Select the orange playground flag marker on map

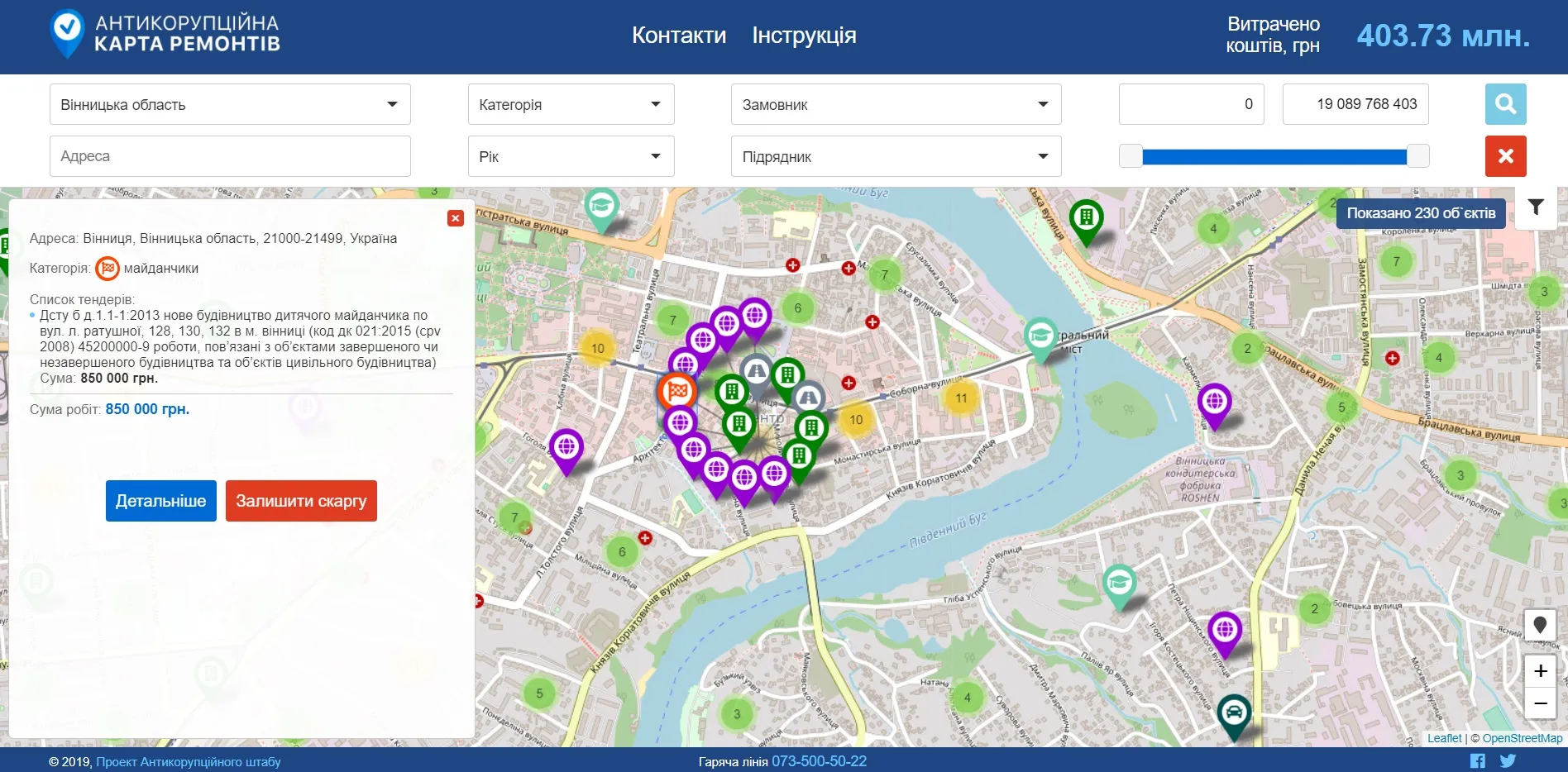point(677,391)
